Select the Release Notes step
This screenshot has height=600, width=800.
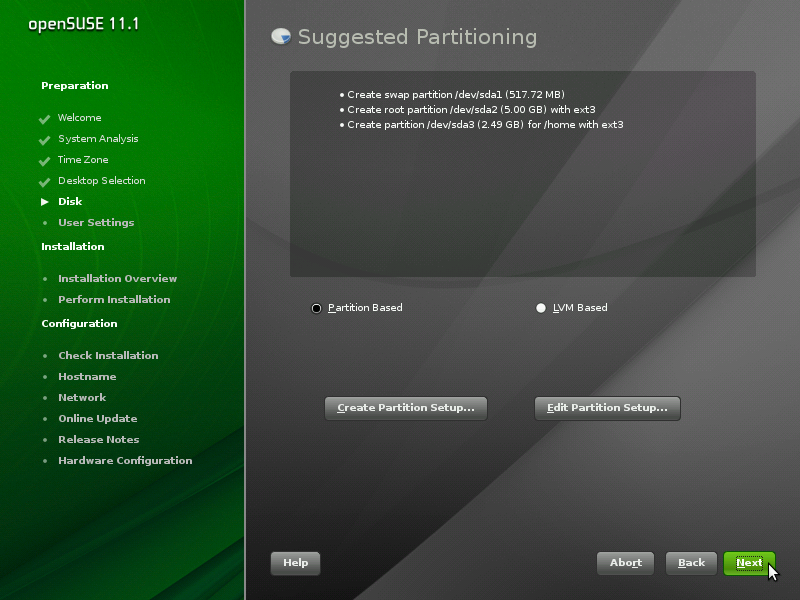click(98, 439)
